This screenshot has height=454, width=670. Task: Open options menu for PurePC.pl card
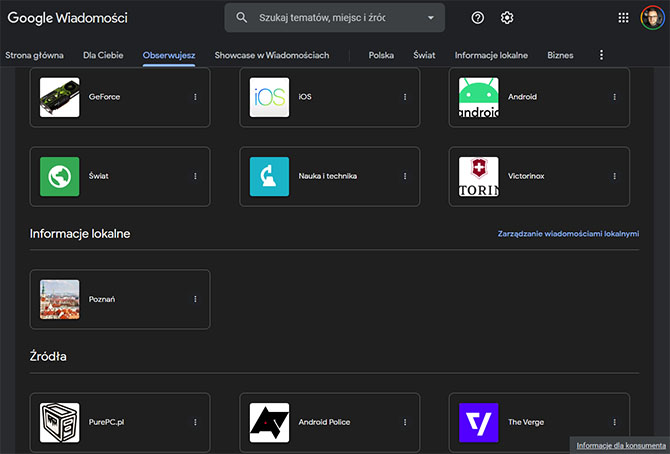195,422
